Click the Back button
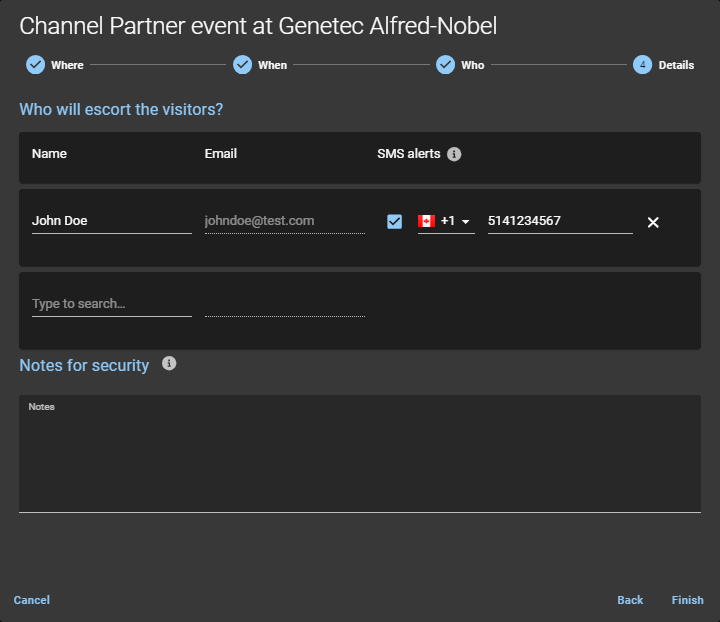 630,600
